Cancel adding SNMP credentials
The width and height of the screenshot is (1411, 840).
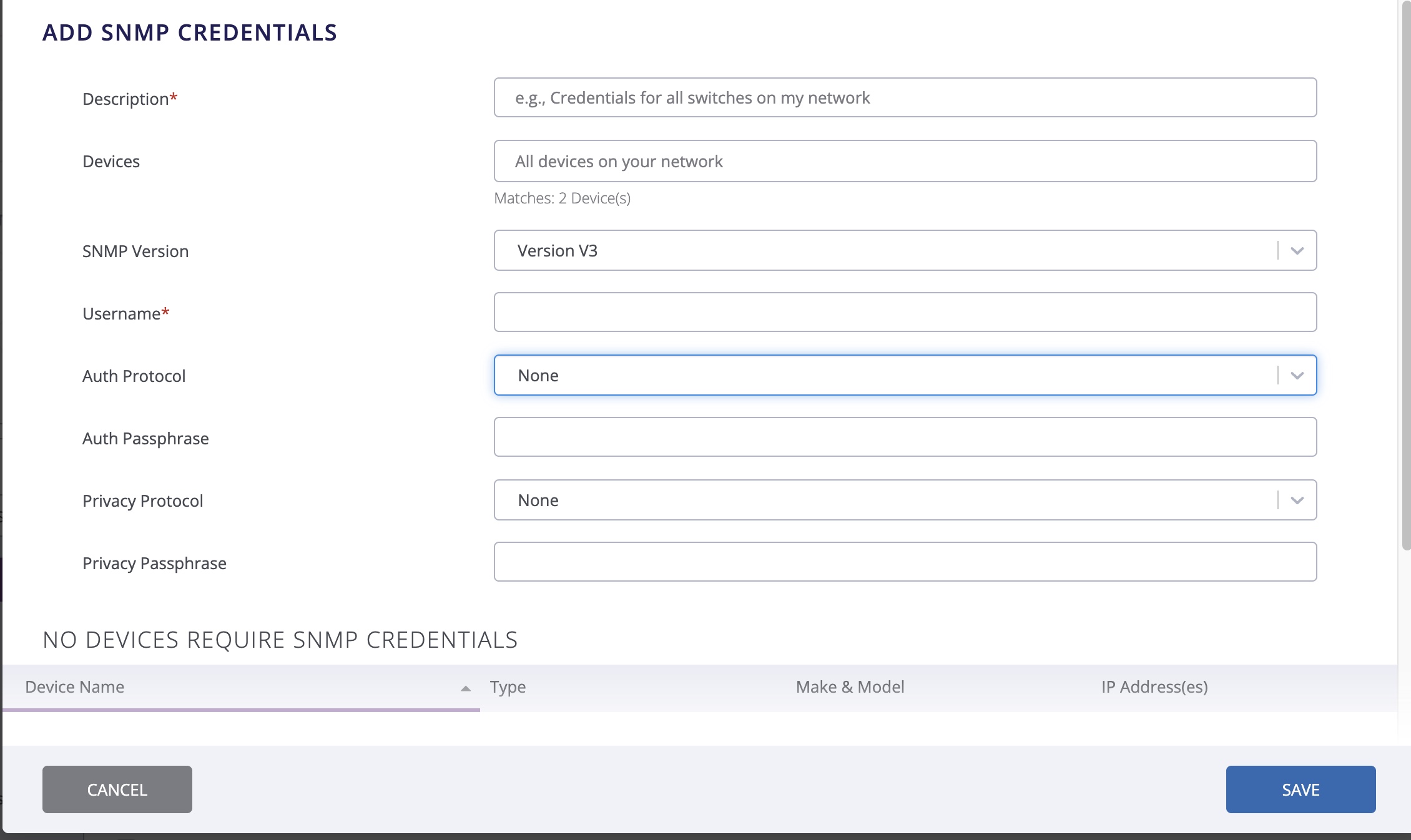(116, 789)
